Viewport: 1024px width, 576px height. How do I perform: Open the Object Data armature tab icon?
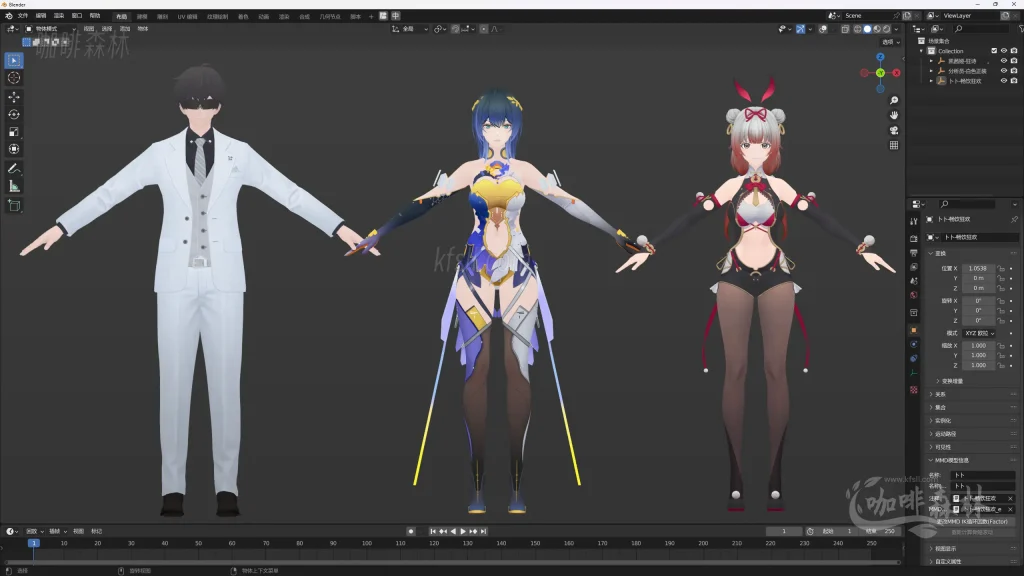[x=914, y=373]
